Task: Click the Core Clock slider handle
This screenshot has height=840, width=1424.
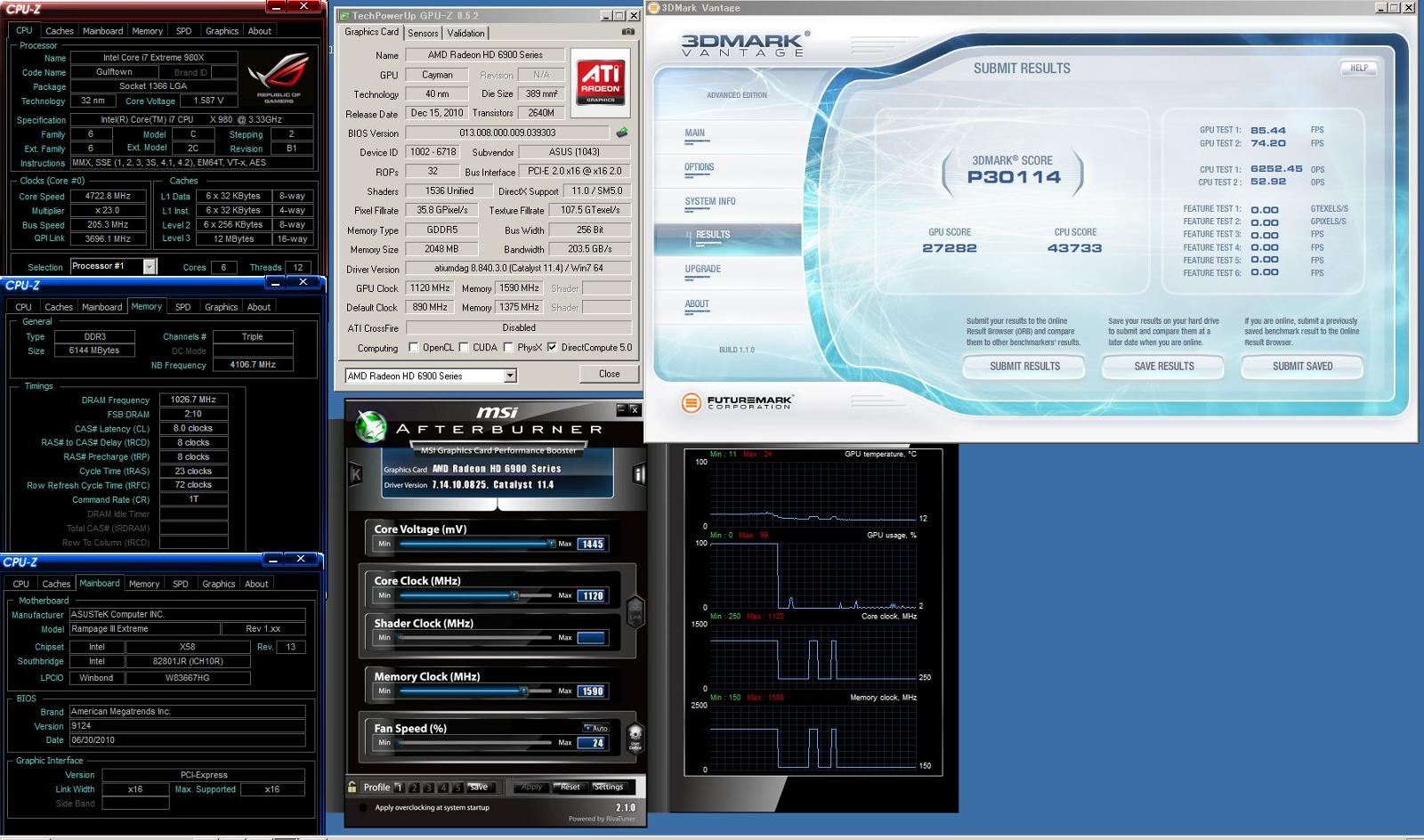Action: point(514,595)
